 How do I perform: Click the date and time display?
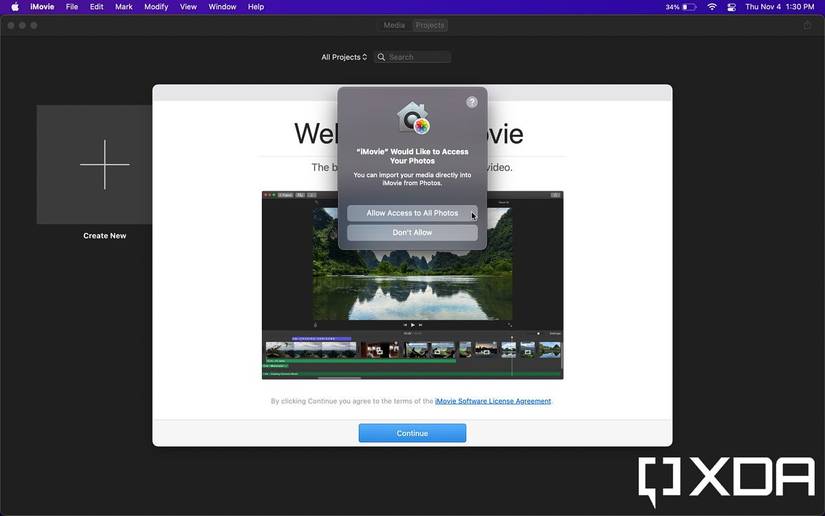click(x=780, y=7)
